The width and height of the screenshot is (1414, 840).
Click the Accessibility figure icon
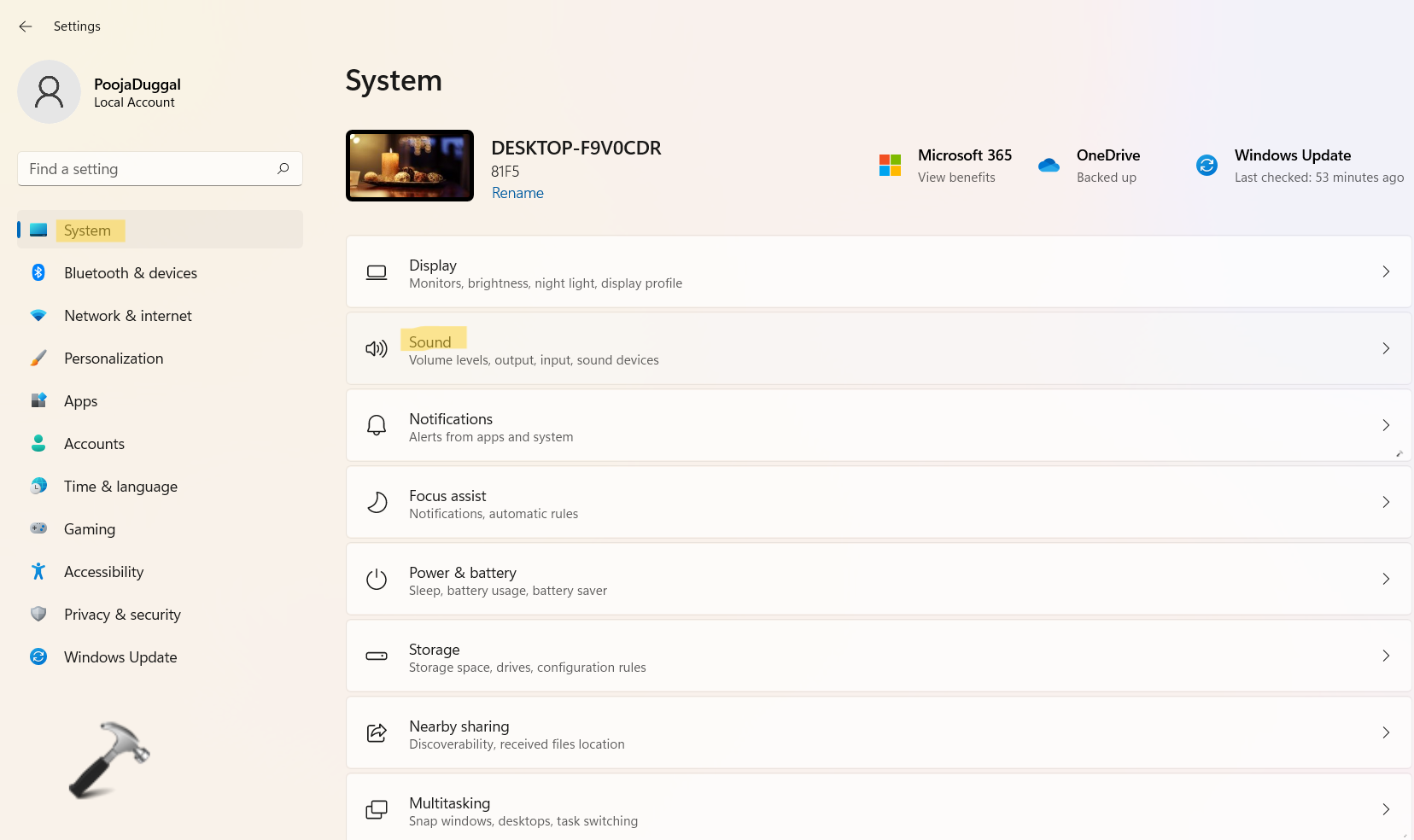coord(38,571)
